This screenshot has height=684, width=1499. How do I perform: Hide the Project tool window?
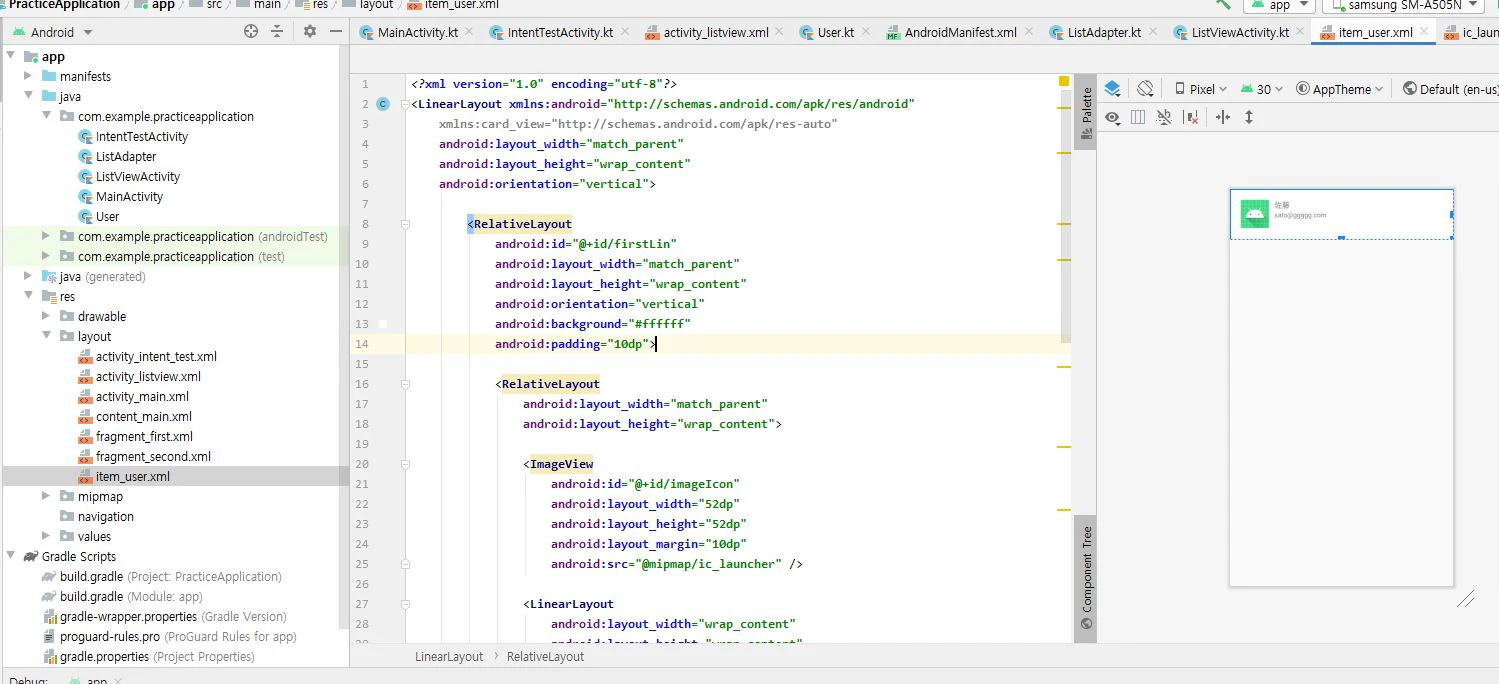336,32
